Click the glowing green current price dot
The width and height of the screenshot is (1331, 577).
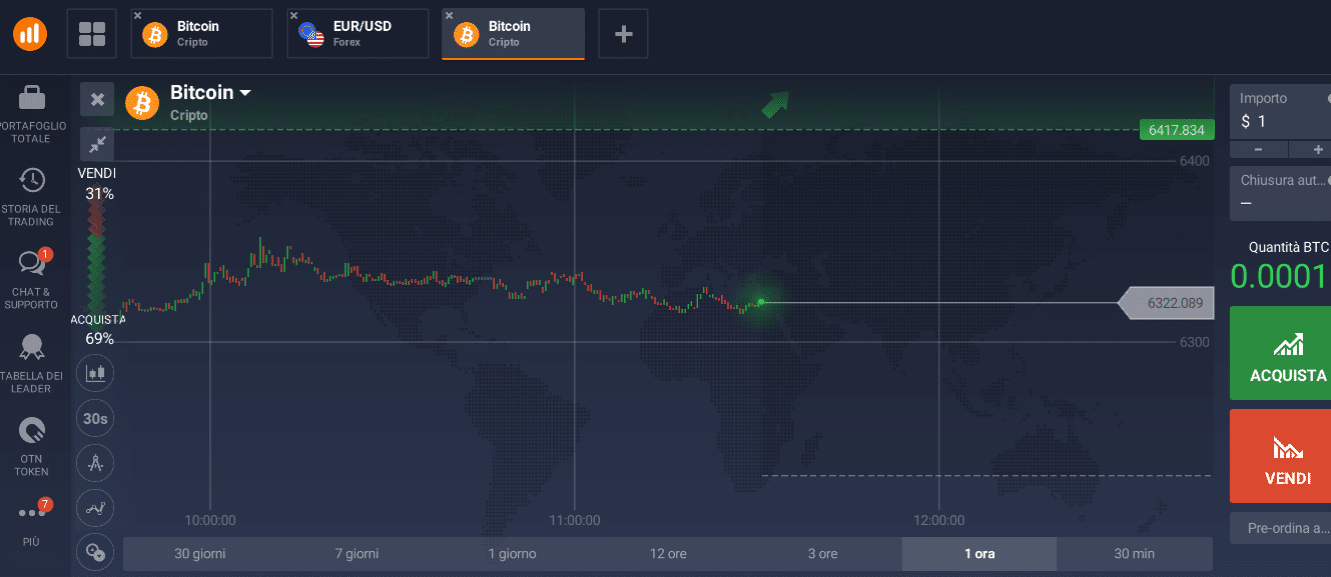tap(761, 302)
